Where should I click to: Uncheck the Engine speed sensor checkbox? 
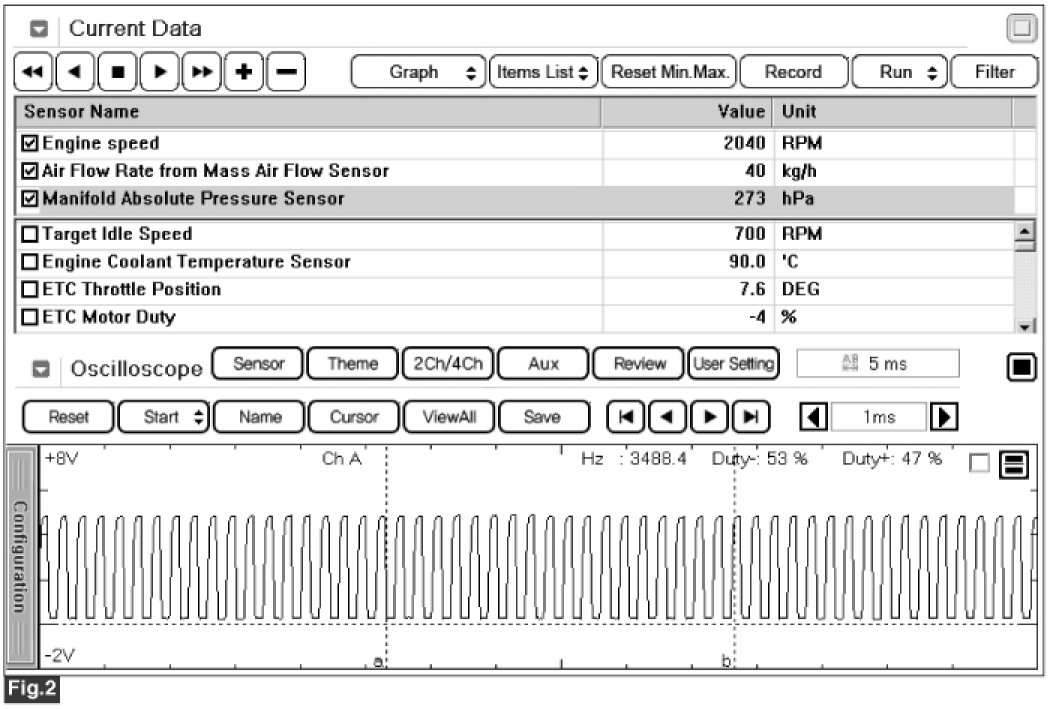tap(30, 144)
